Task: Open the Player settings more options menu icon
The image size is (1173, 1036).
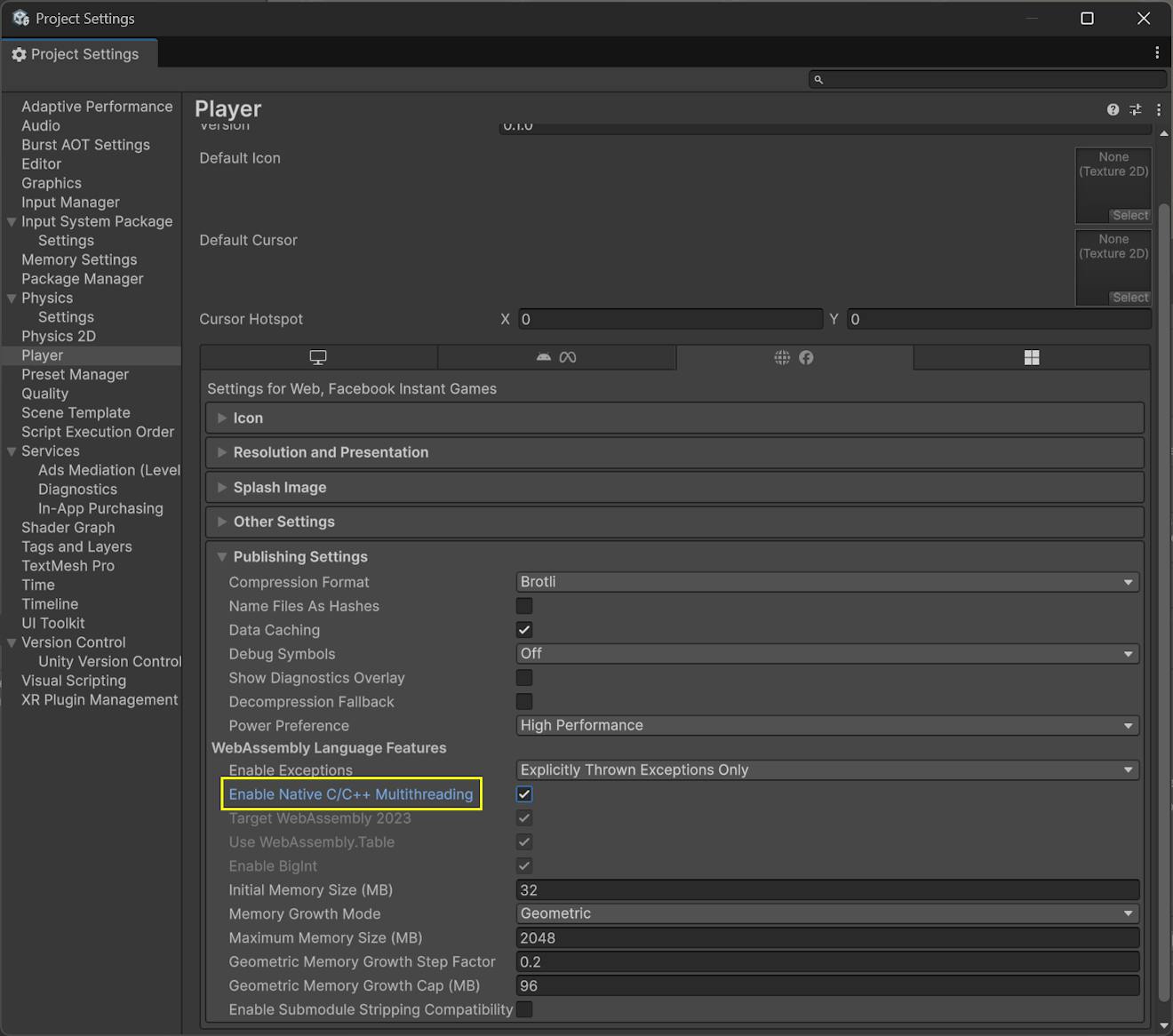Action: click(1159, 109)
